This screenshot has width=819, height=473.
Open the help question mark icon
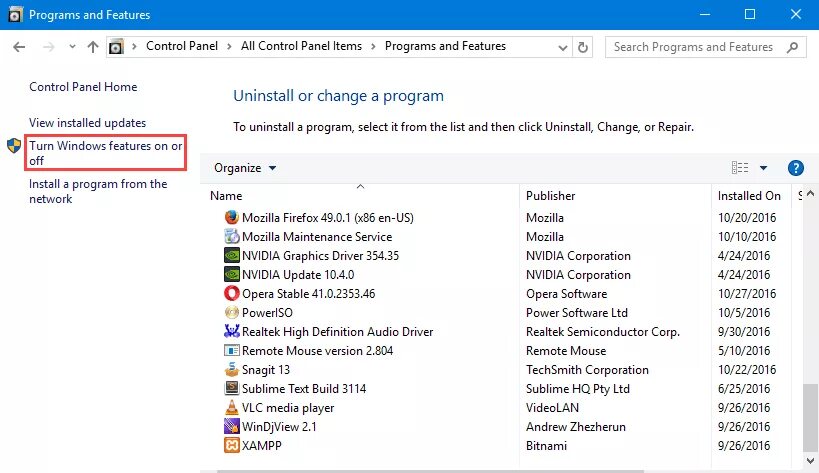[x=795, y=168]
